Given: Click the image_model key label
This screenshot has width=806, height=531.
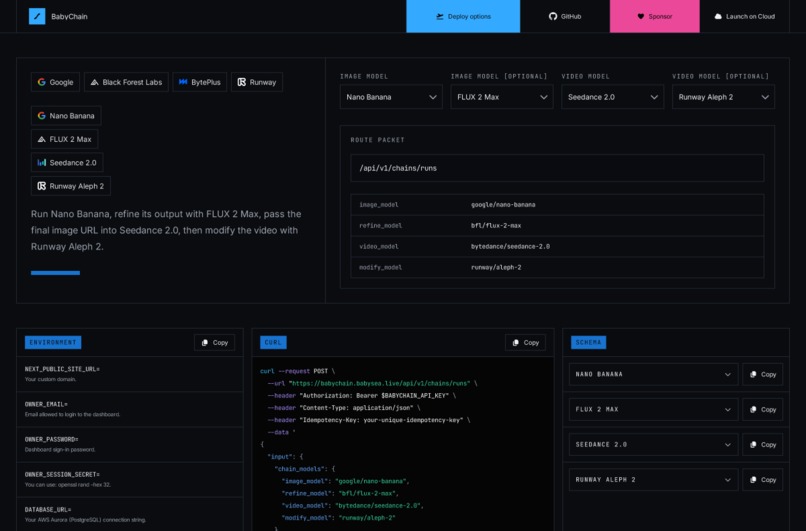Looking at the screenshot, I should tap(379, 205).
